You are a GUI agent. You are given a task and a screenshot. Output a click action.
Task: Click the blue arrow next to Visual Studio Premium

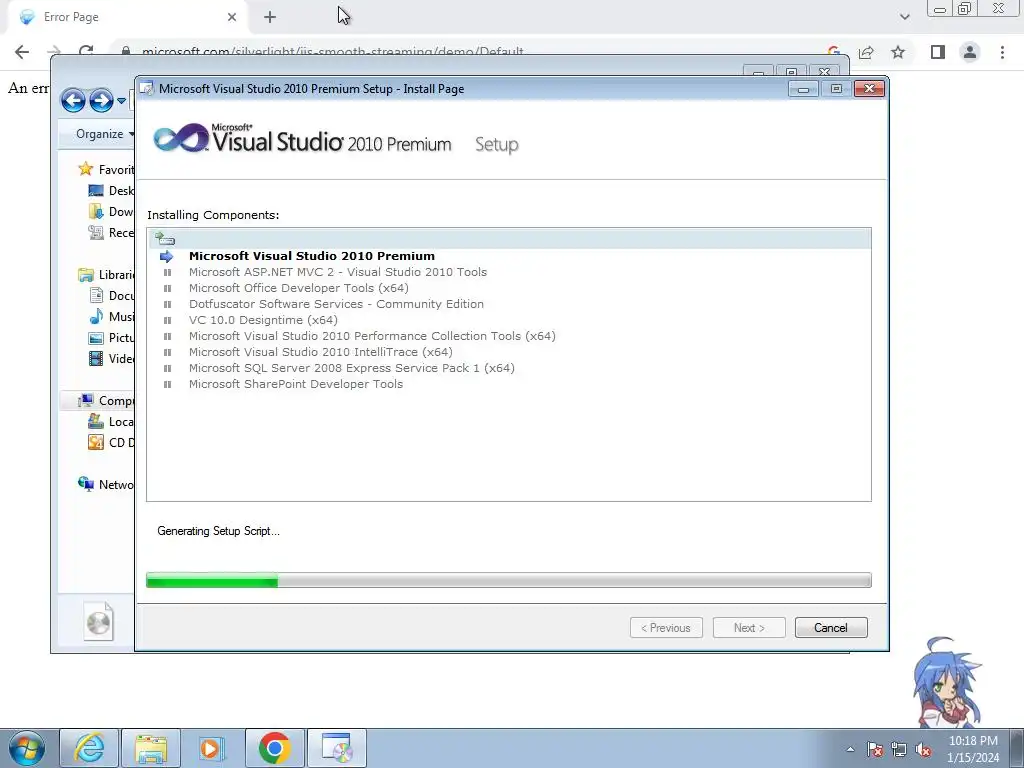point(167,256)
